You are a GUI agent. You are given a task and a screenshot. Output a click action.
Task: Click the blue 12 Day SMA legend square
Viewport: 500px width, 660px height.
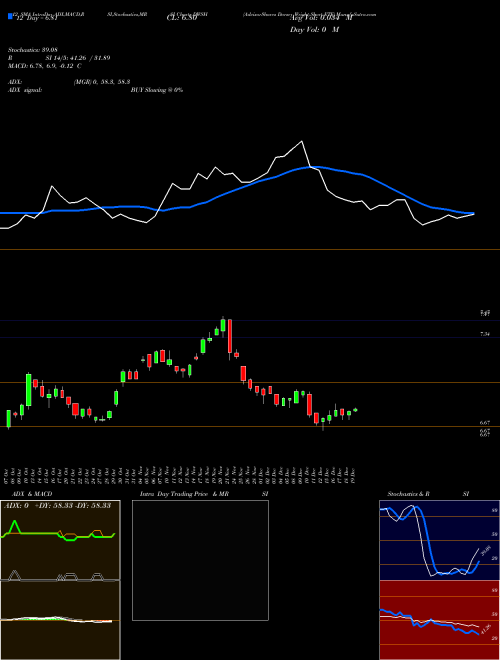10,16
